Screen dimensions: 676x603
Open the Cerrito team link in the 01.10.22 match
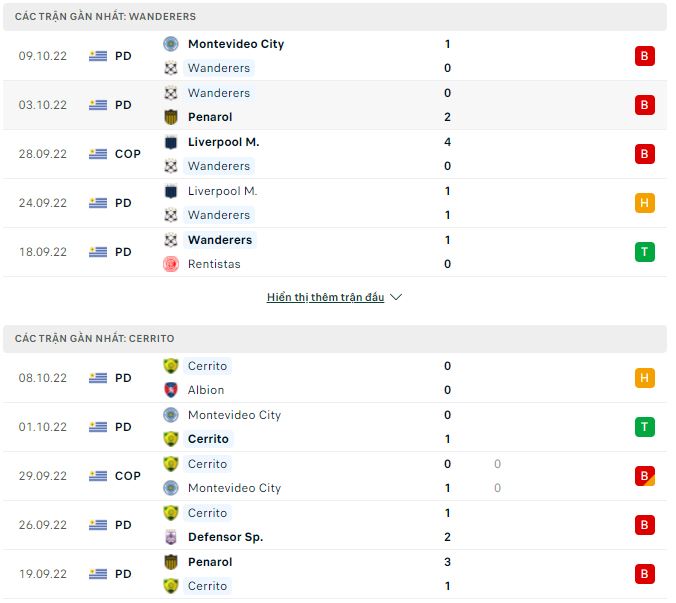point(208,439)
